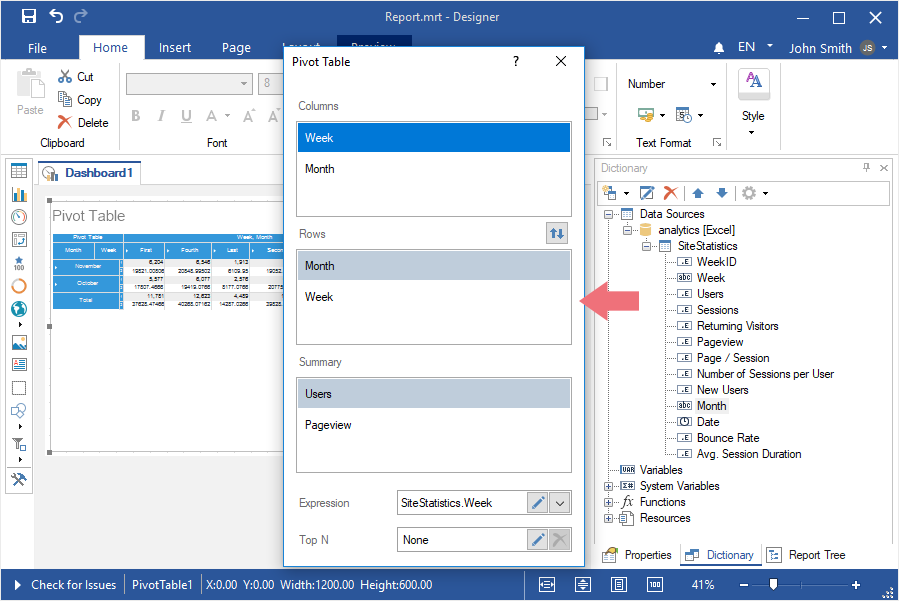Click the move up arrow in Dictionary
The height and width of the screenshot is (601, 899).
pos(698,193)
